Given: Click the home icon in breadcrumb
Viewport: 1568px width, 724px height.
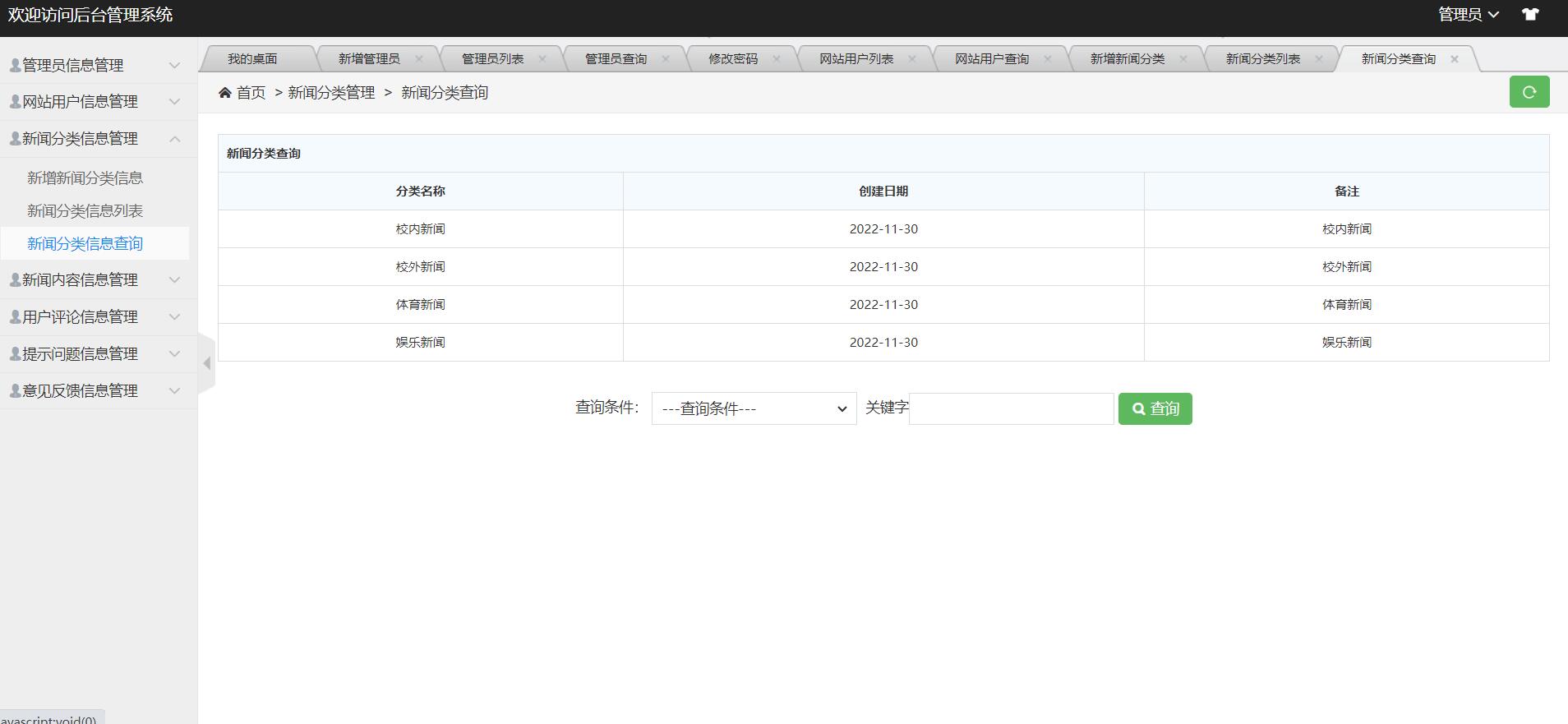Looking at the screenshot, I should [225, 93].
